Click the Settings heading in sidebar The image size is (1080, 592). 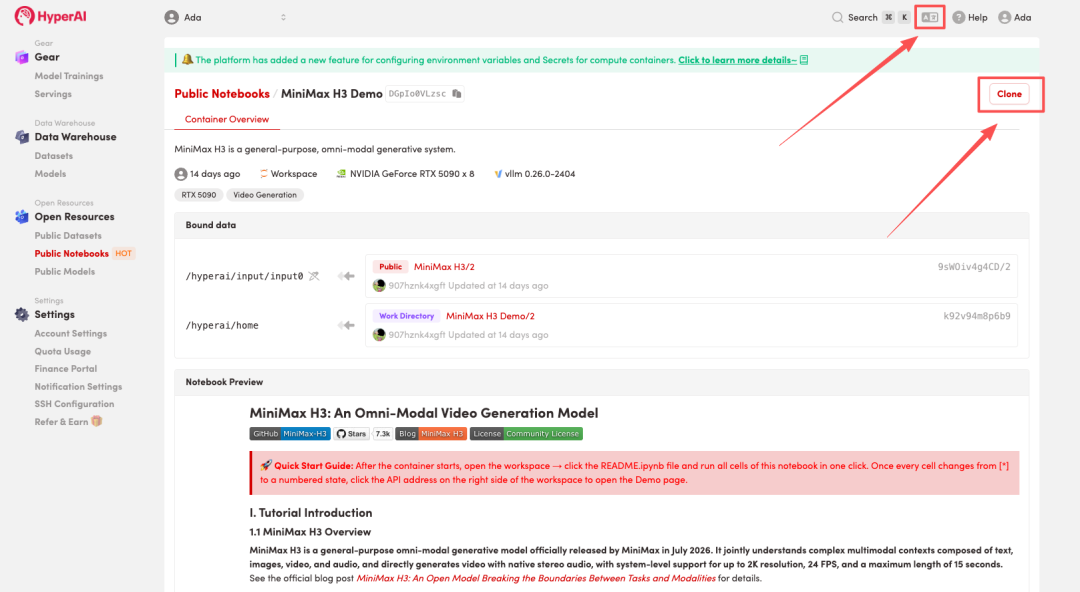click(54, 314)
